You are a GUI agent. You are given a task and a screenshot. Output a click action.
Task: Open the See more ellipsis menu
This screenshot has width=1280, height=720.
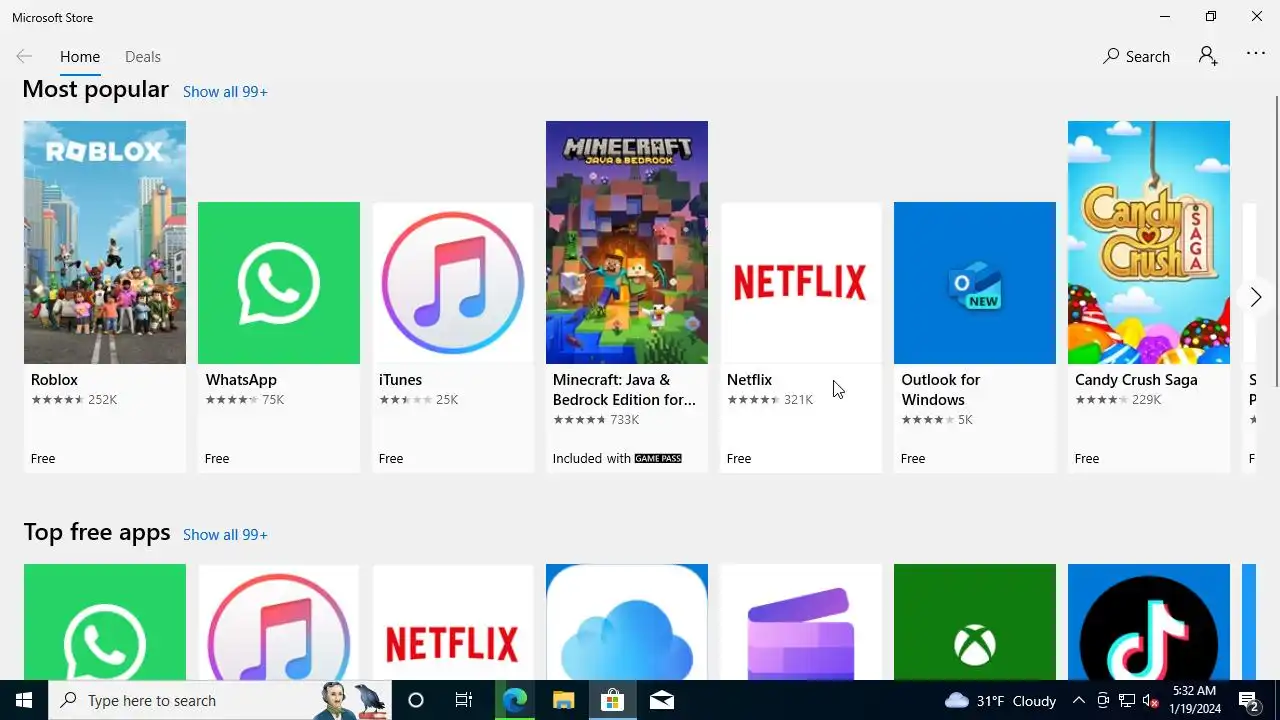pos(1256,54)
